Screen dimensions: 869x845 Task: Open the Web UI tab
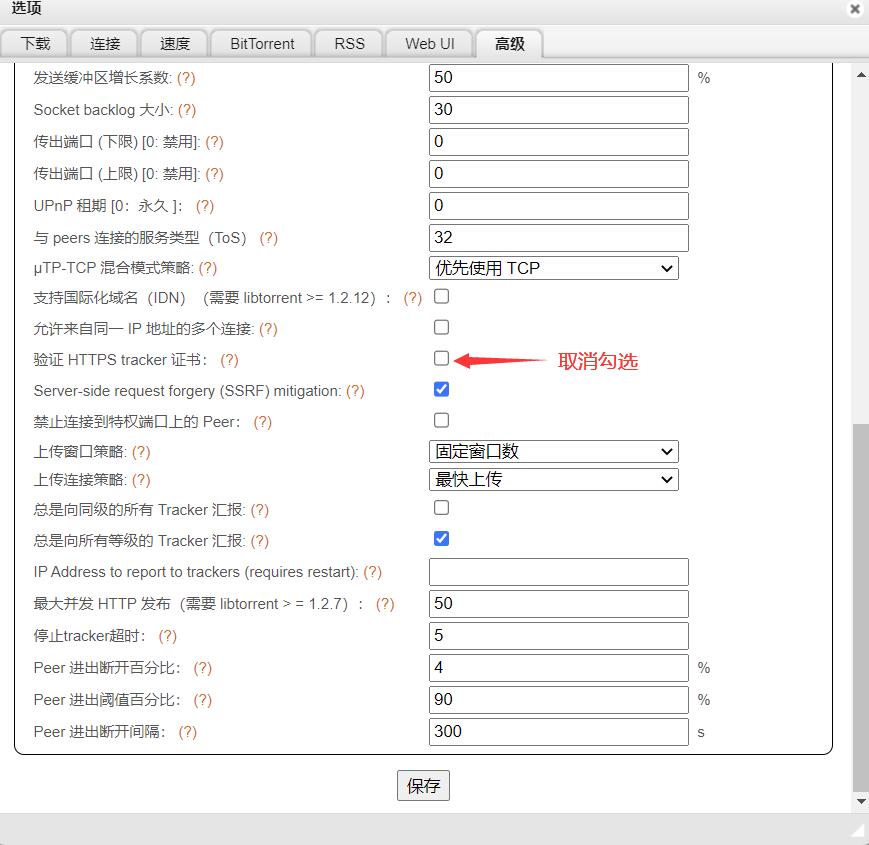(x=429, y=43)
